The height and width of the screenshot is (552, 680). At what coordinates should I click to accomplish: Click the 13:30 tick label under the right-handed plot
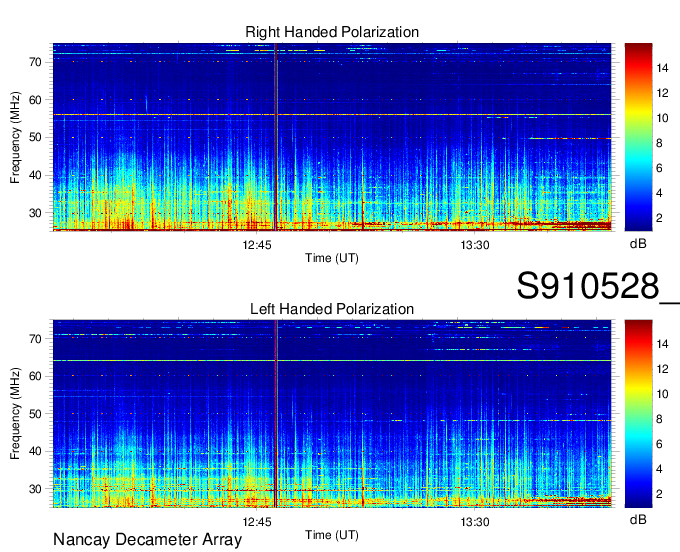pyautogui.click(x=475, y=245)
